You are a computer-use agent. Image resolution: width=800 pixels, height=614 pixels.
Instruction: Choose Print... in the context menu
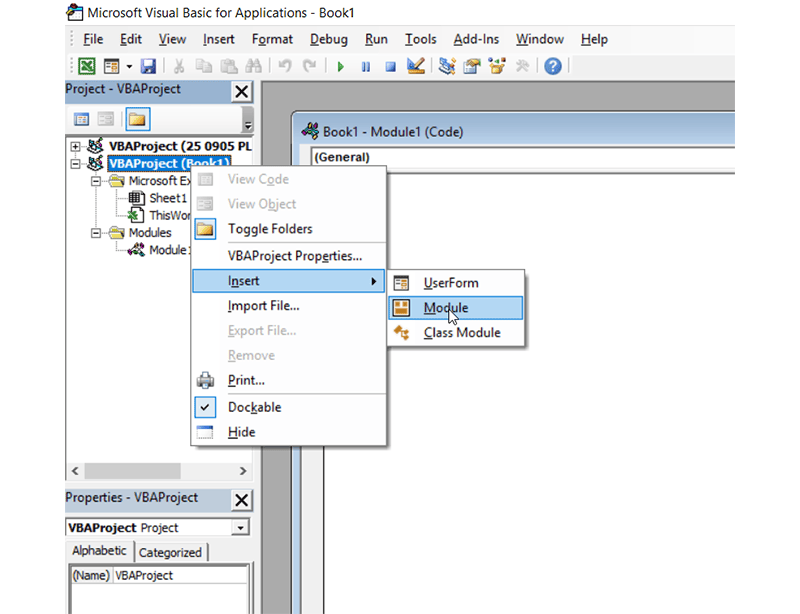(288, 380)
